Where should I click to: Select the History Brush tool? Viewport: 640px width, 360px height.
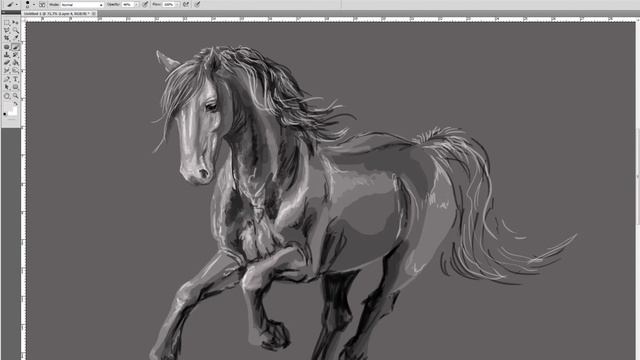16,55
